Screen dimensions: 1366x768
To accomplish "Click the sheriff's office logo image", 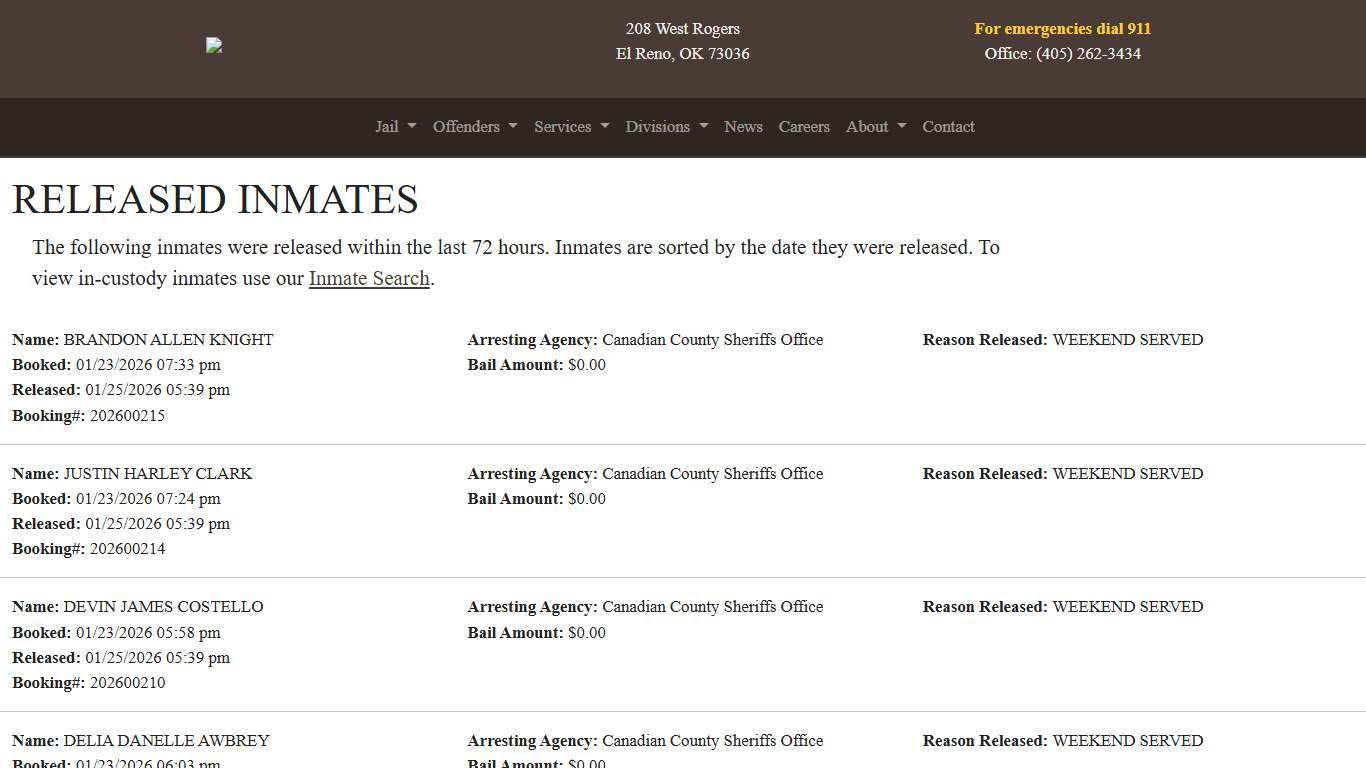I will [x=213, y=45].
